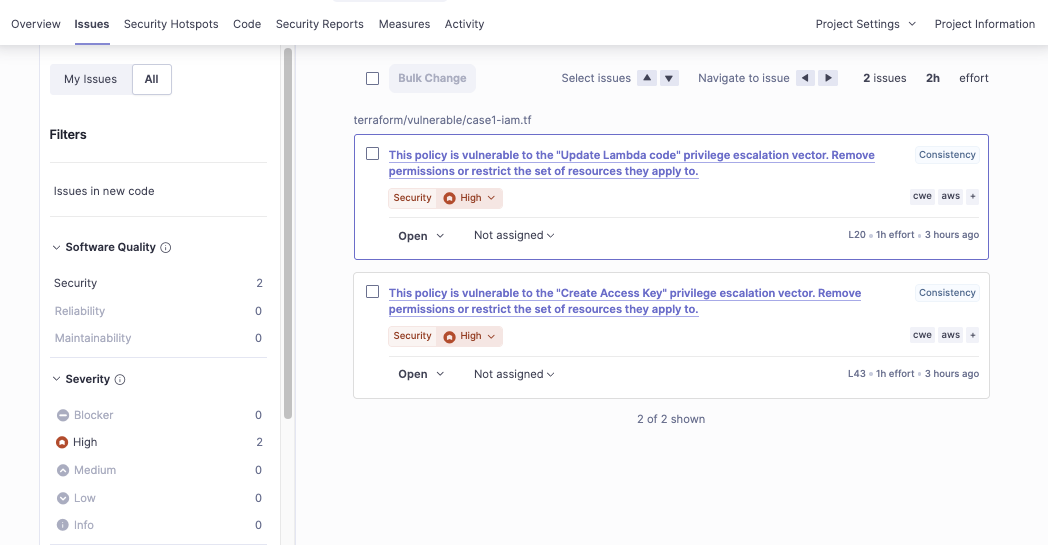
Task: Click aws tag on Lambda issue
Action: (x=950, y=197)
